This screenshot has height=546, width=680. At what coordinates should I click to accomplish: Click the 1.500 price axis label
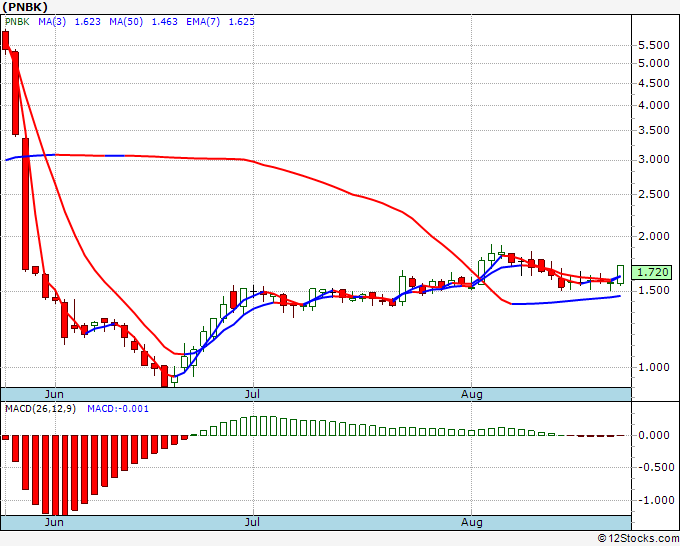coord(654,291)
